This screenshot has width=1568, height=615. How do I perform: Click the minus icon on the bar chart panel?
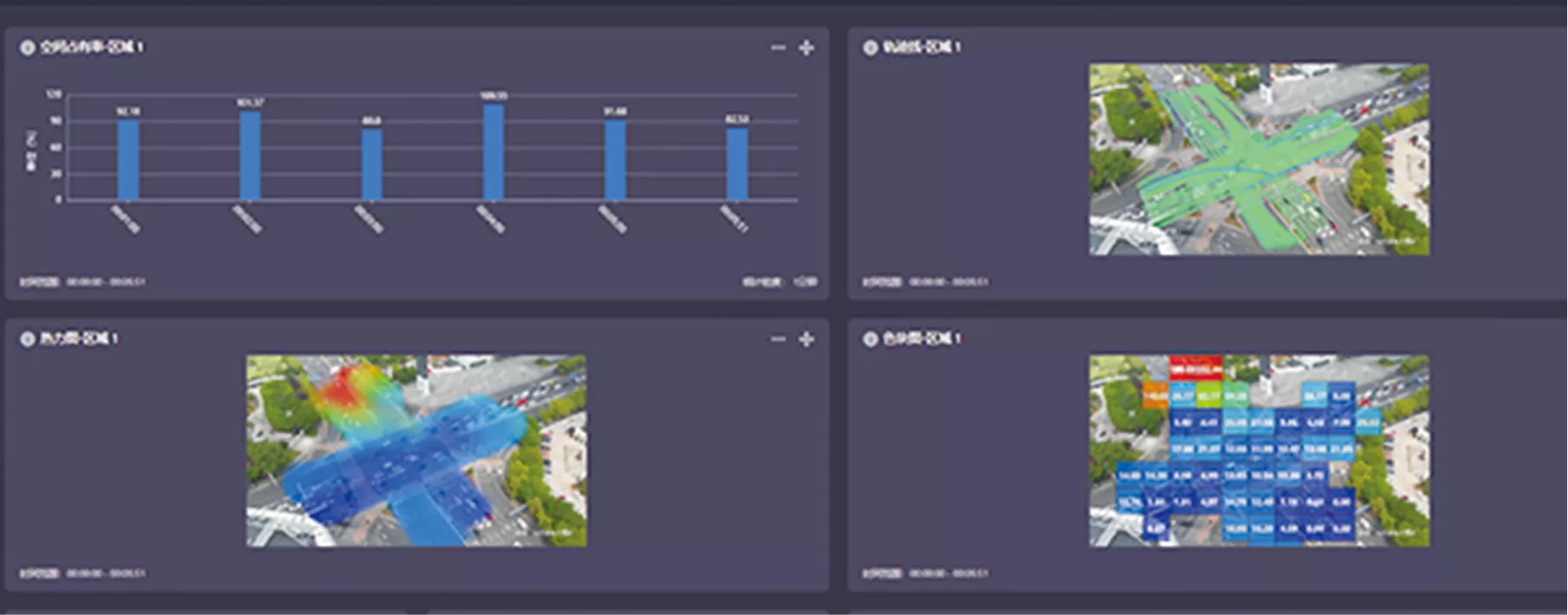(778, 48)
